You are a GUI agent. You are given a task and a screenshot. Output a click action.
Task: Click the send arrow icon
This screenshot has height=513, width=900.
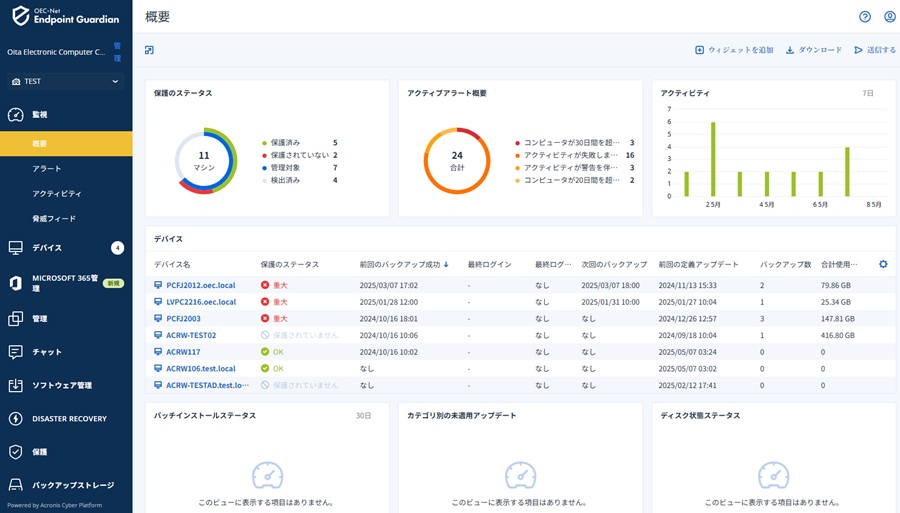click(x=858, y=50)
